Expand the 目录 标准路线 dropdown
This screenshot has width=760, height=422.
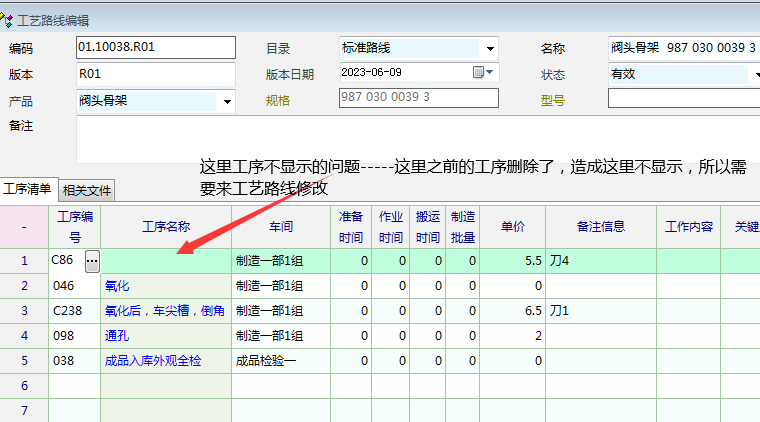(x=490, y=49)
